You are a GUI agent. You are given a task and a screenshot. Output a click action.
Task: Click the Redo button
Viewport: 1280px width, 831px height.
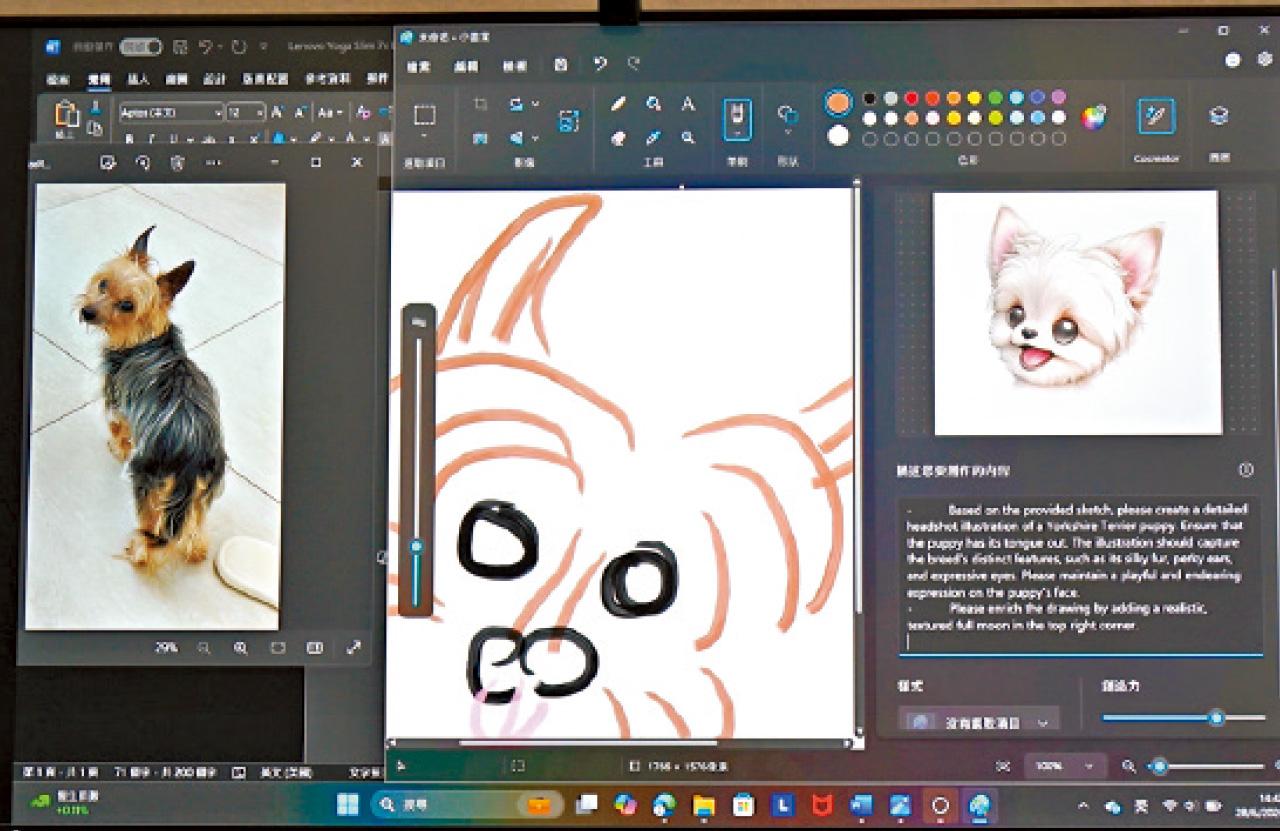coord(633,65)
